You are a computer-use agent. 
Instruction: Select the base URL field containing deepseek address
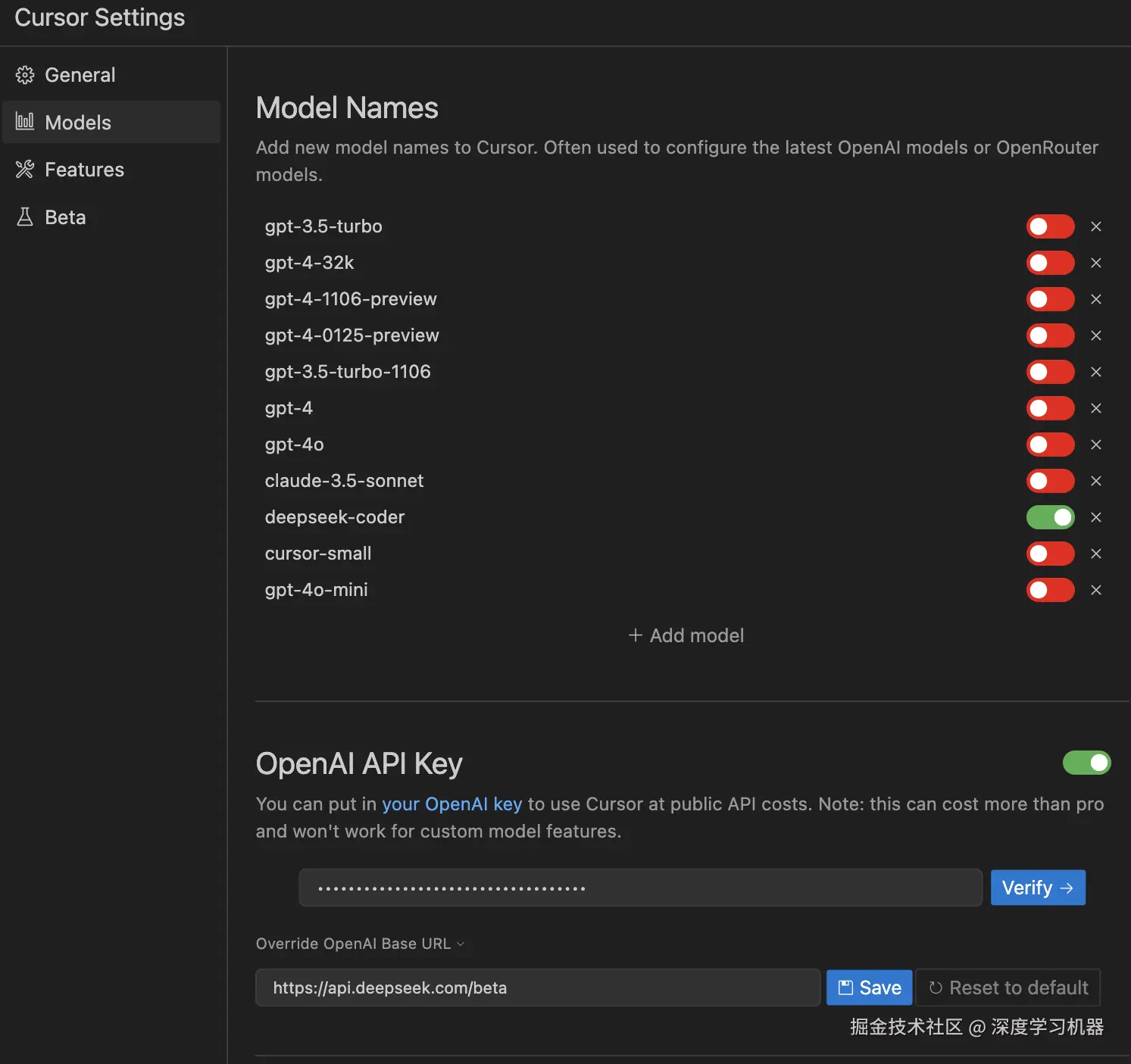click(538, 987)
